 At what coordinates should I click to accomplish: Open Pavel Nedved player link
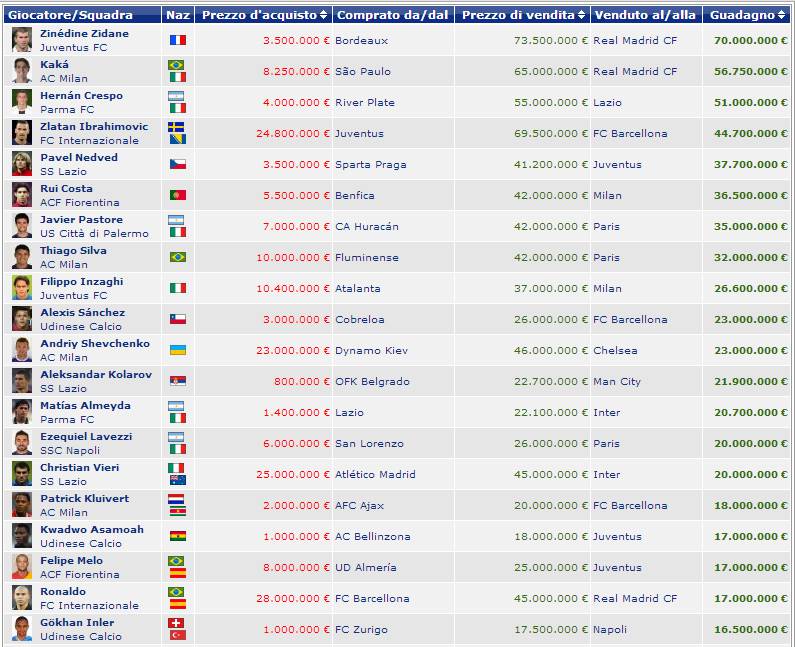(x=79, y=157)
